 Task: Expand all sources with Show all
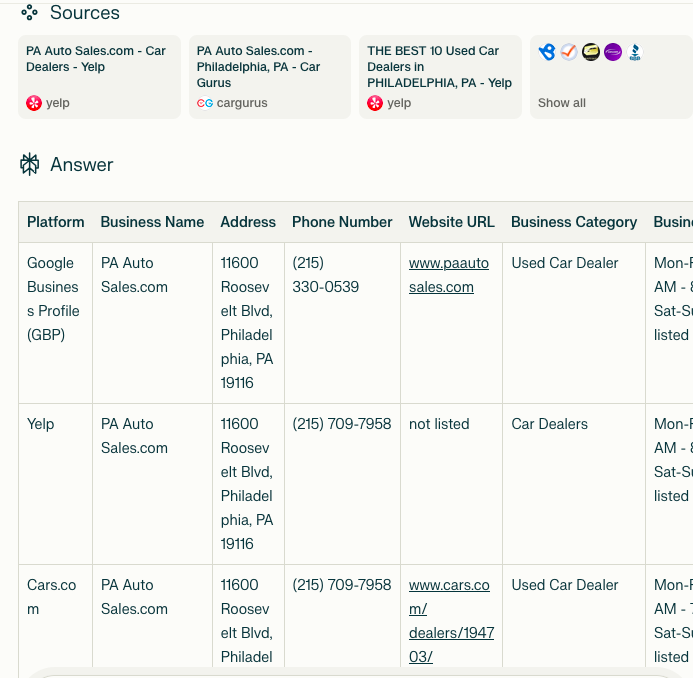pyautogui.click(x=562, y=103)
